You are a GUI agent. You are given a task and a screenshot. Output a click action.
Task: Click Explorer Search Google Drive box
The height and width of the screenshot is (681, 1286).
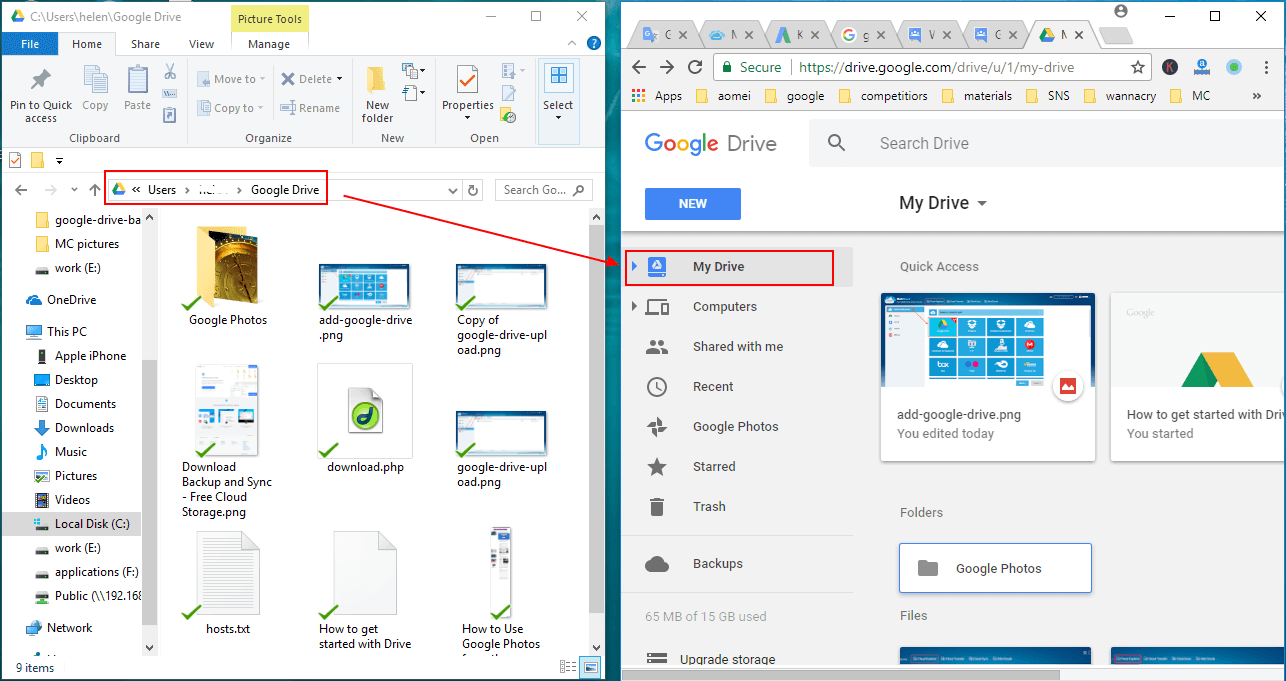coord(543,190)
